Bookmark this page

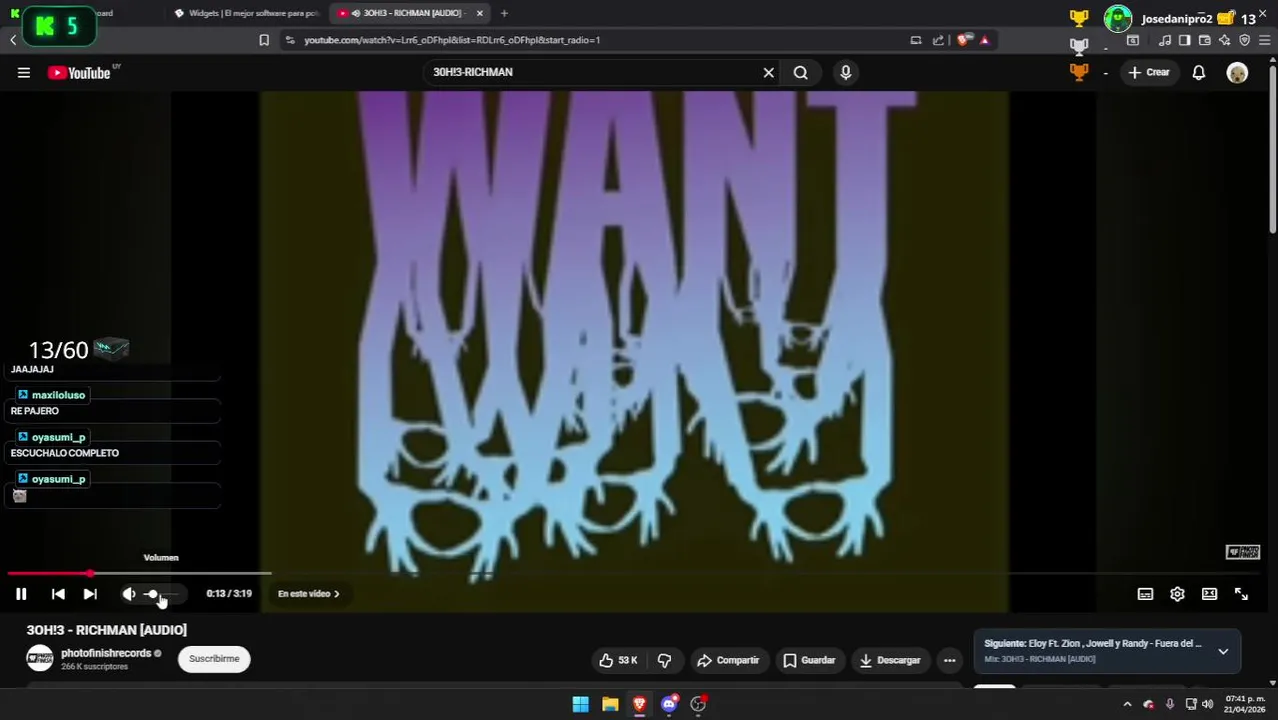(x=264, y=40)
